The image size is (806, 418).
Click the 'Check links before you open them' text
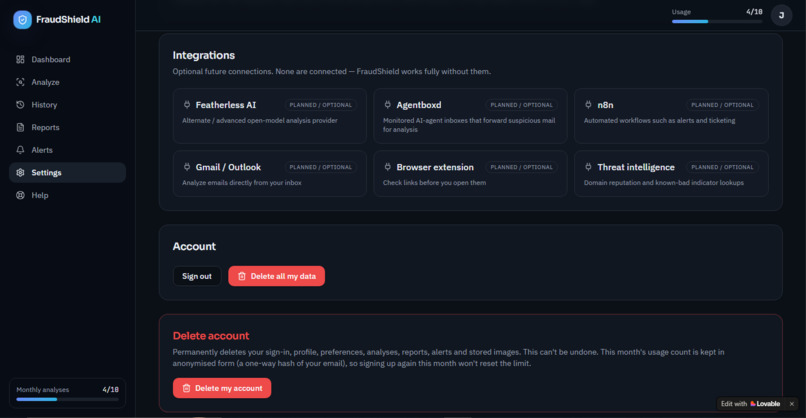pyautogui.click(x=434, y=183)
